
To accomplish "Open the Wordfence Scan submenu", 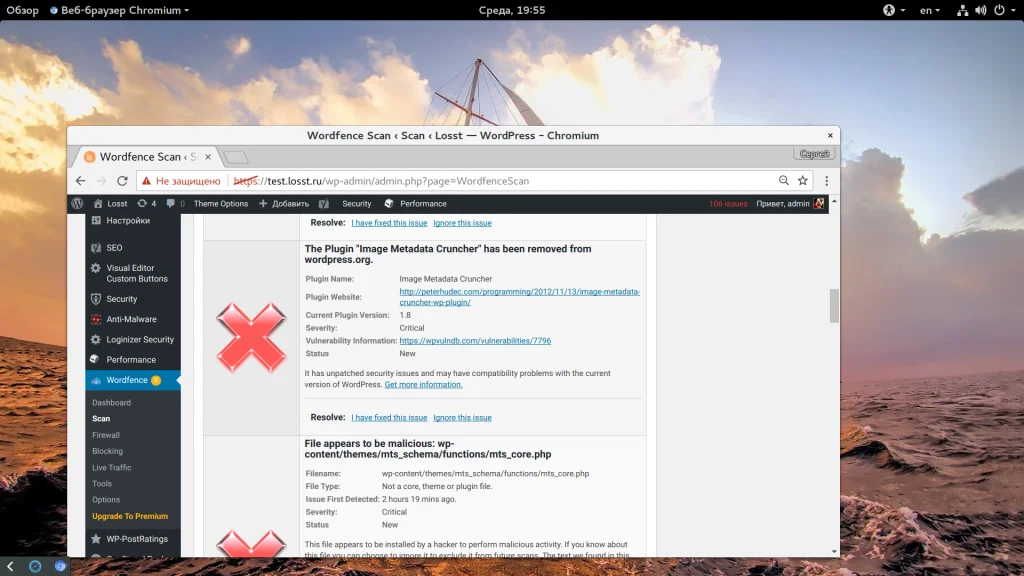I will pyautogui.click(x=101, y=419).
